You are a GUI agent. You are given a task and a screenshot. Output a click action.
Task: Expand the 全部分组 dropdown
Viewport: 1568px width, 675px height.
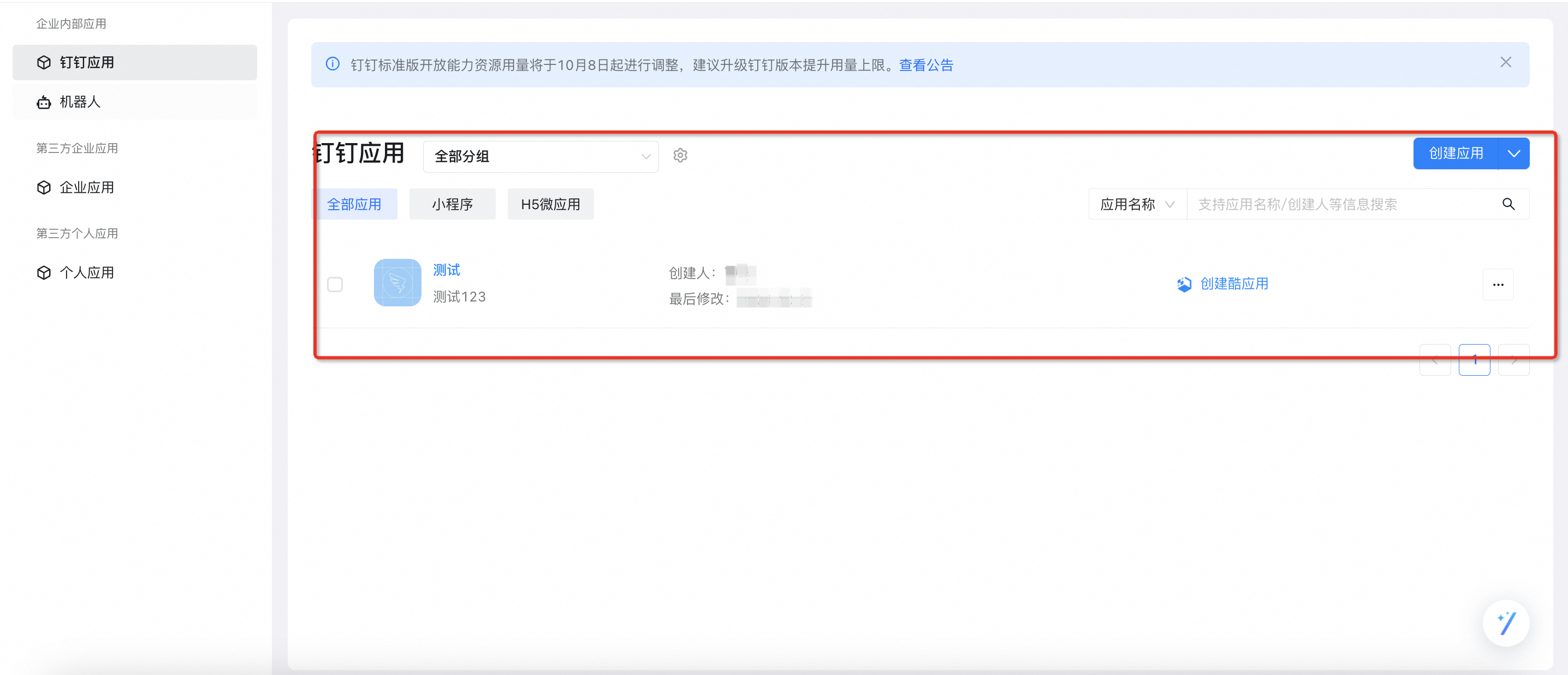coord(541,156)
